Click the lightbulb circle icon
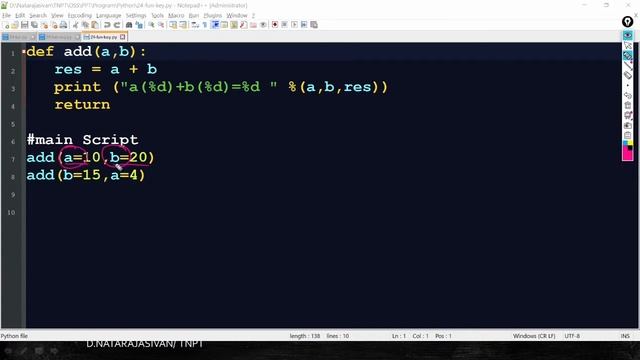The image size is (640, 360). (627, 22)
